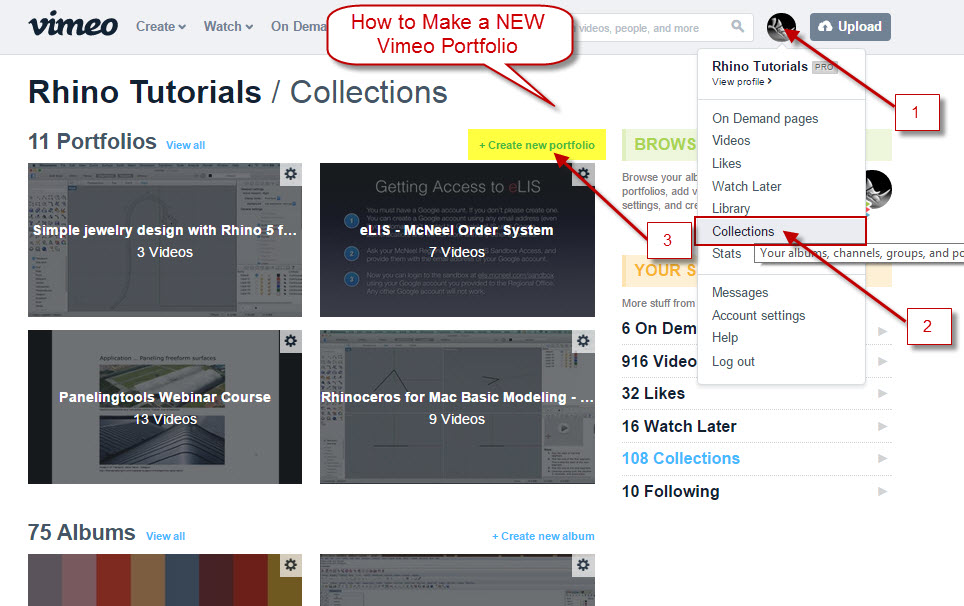
Task: Open Account settings from the menu
Action: click(759, 315)
